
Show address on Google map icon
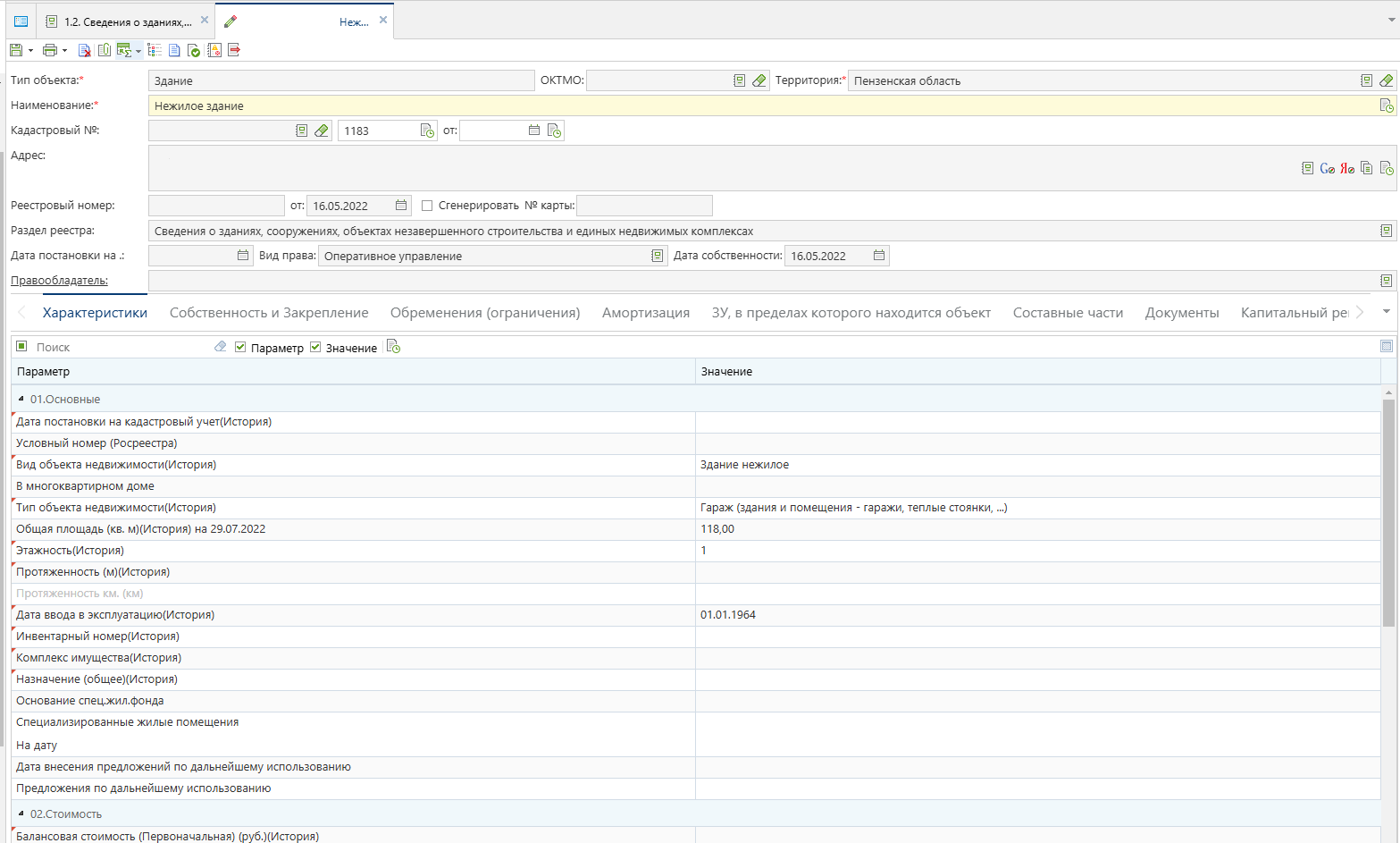[1328, 168]
